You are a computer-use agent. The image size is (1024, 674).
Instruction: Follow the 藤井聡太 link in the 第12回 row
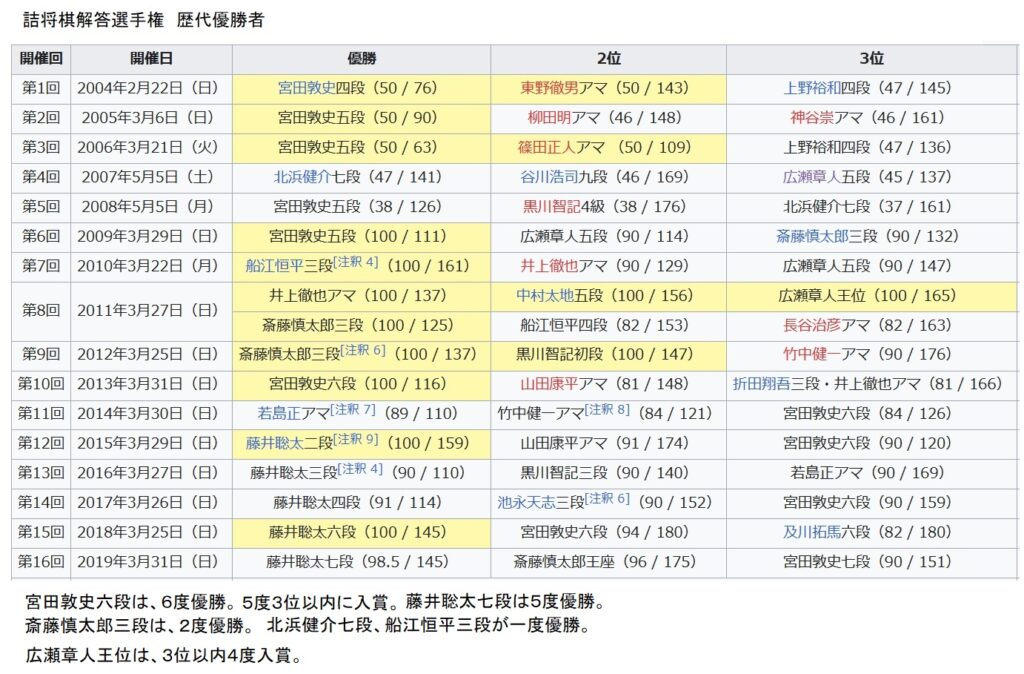[x=274, y=443]
